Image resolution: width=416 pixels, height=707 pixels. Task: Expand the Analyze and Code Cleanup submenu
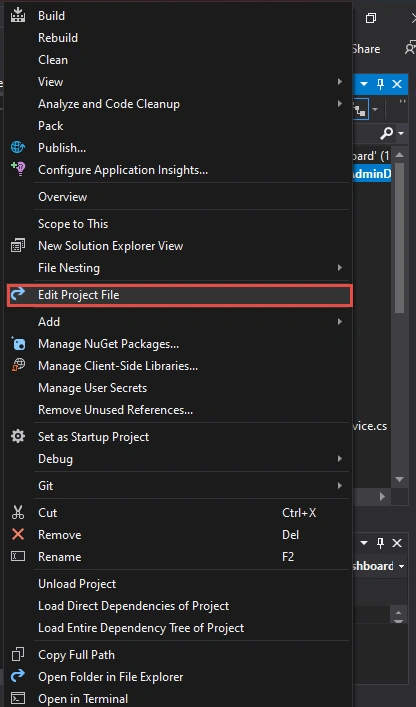click(339, 104)
